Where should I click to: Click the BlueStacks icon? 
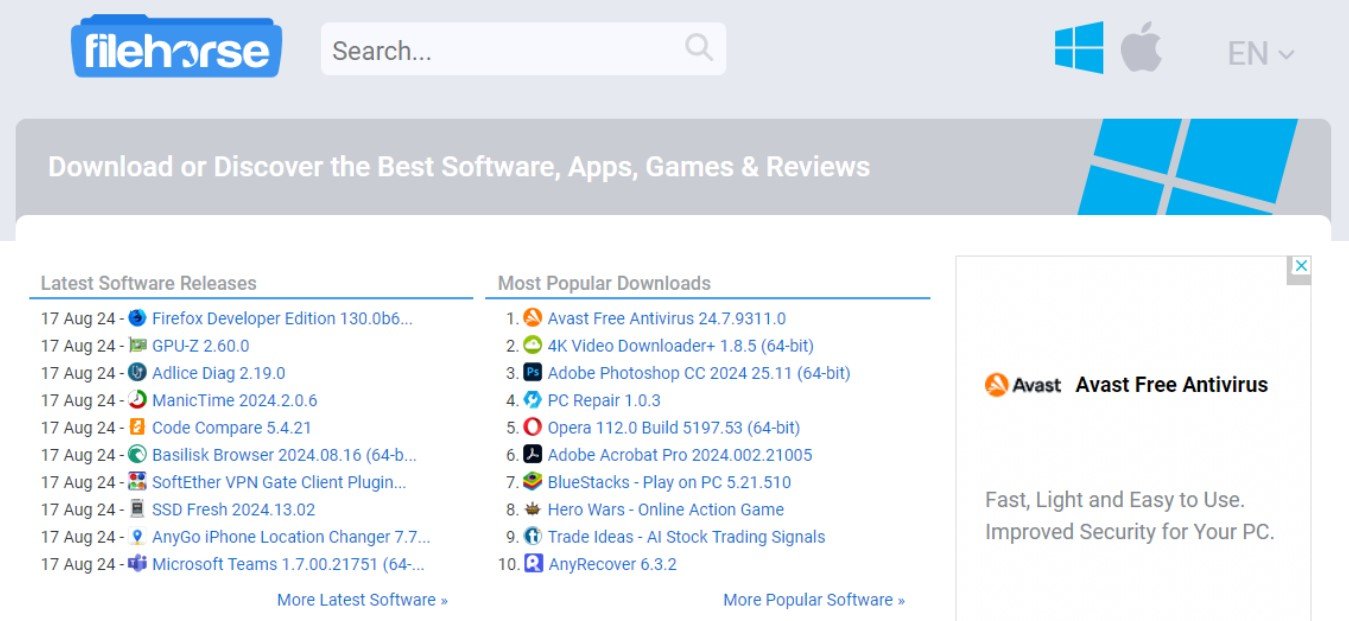pyautogui.click(x=533, y=482)
